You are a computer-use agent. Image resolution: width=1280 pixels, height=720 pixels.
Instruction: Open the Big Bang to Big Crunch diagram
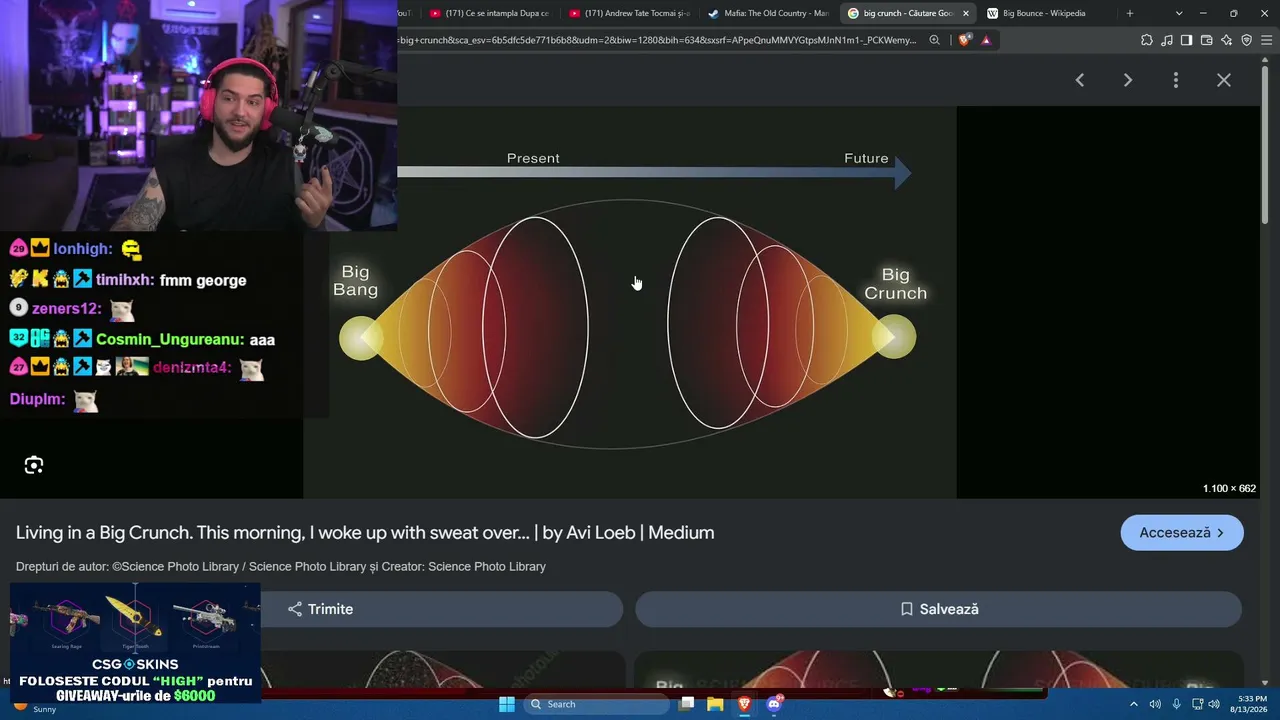pyautogui.click(x=630, y=302)
